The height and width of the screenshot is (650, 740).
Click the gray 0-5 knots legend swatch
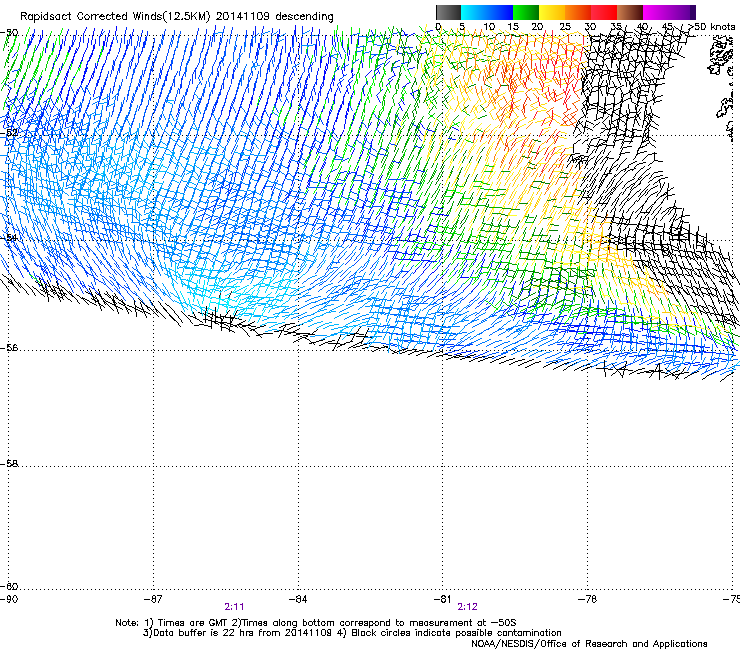coord(448,13)
